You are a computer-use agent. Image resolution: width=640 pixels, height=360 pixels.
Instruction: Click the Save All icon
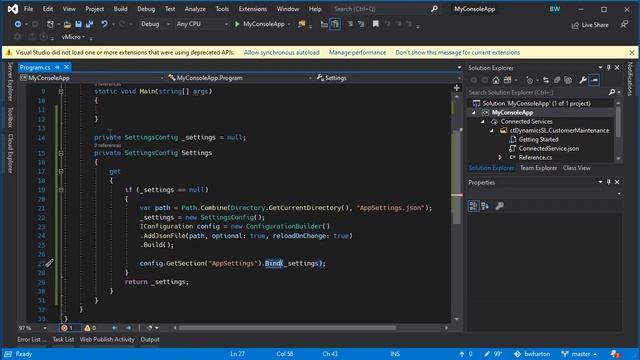point(89,24)
